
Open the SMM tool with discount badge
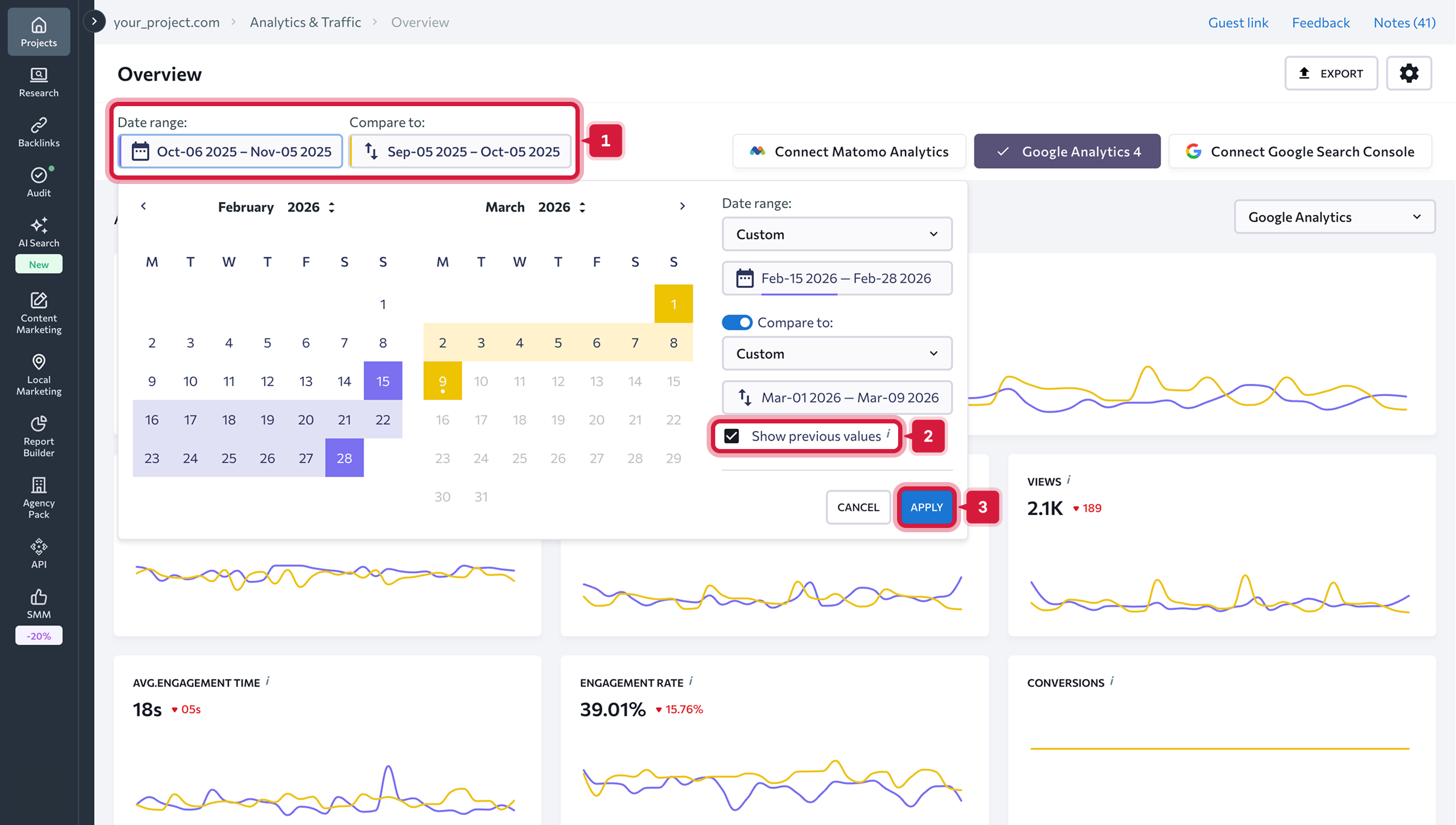pos(38,604)
